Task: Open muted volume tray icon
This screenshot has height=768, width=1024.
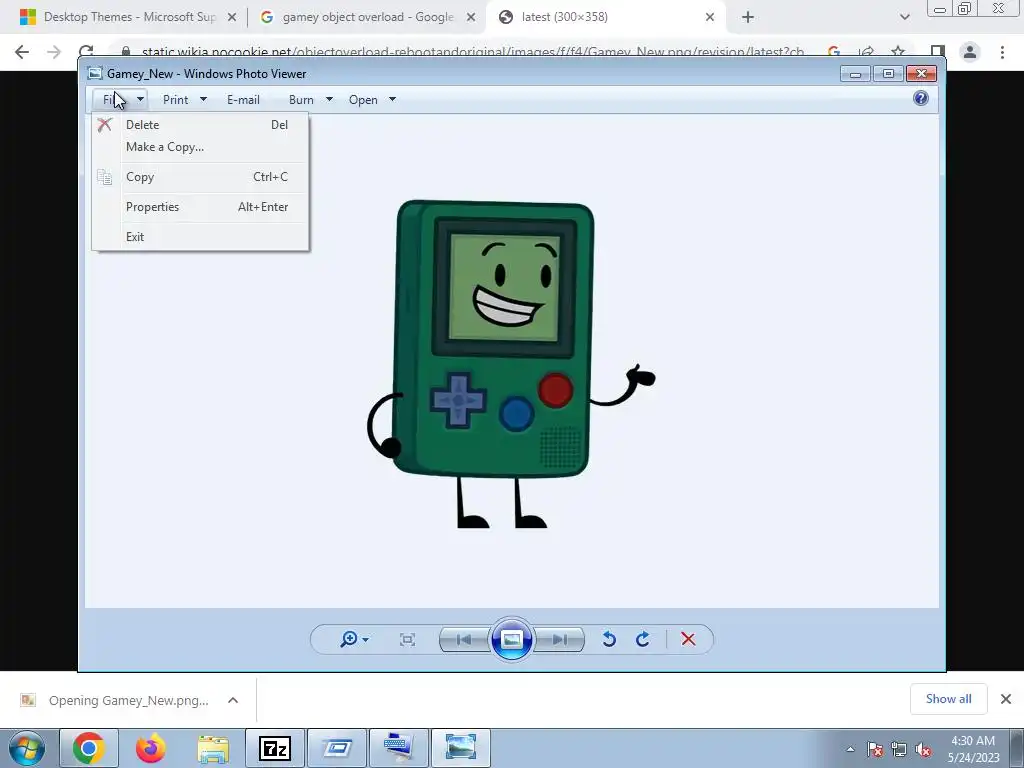Action: point(923,749)
